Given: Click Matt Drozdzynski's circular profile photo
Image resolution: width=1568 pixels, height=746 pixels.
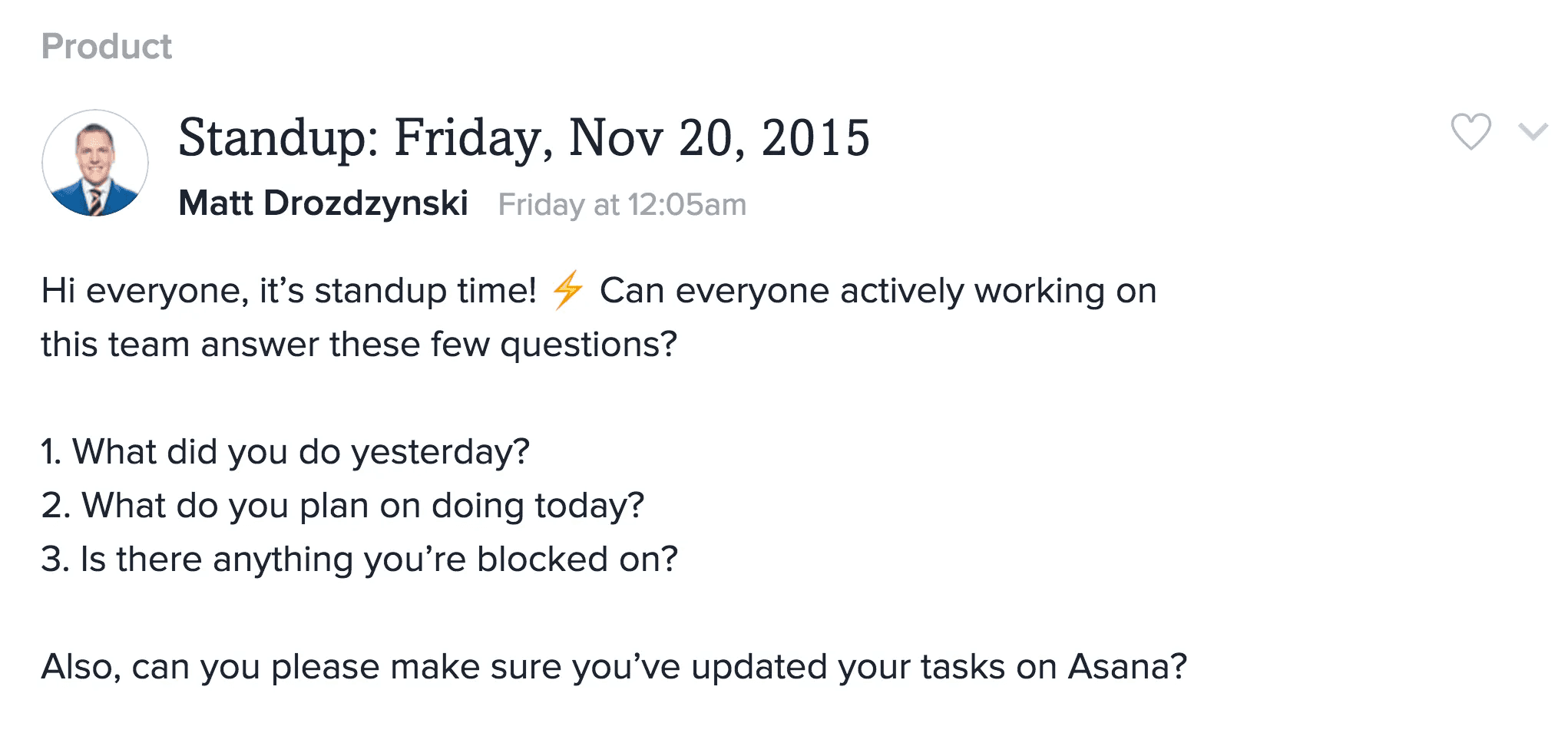Looking at the screenshot, I should click(x=94, y=161).
